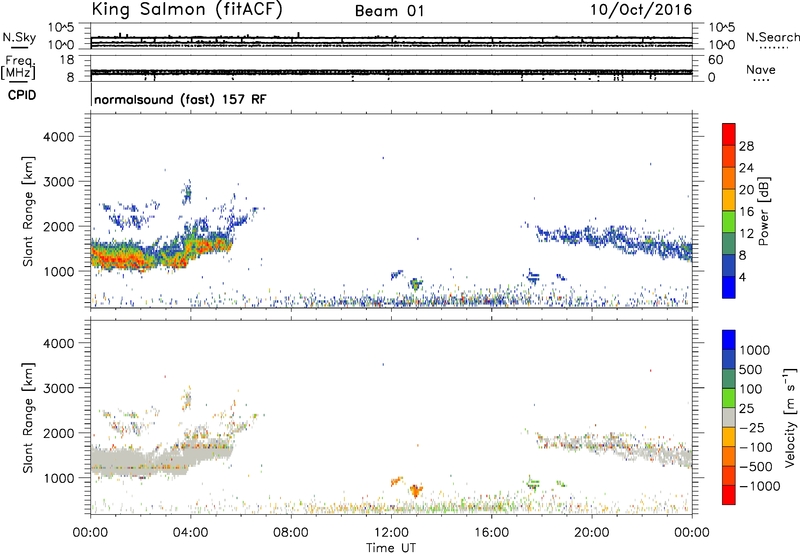The image size is (800, 554).
Task: Click the "Time UT" axis title
Action: (391, 548)
